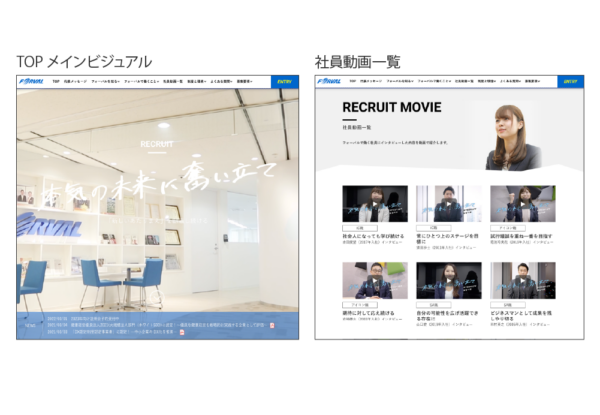This screenshot has height=415, width=600.
Task: Click the ENTRY button on the TOP page
Action: 285,82
